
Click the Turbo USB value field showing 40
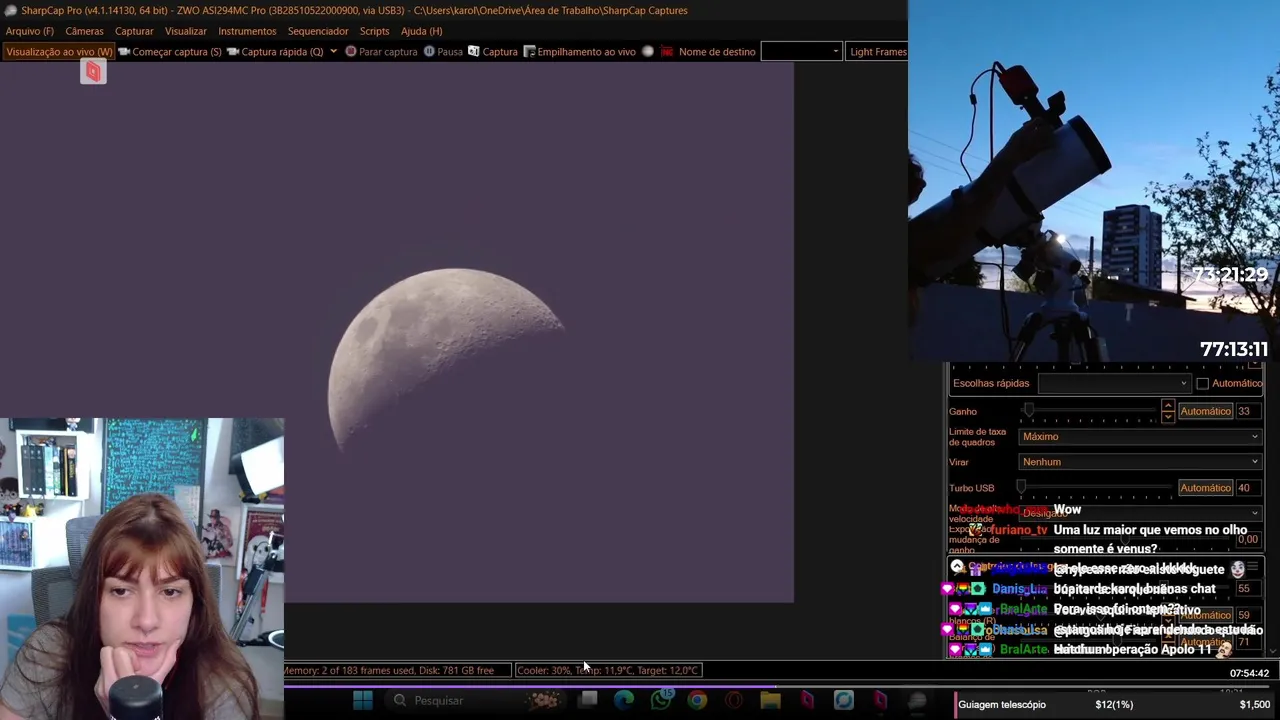click(x=1248, y=488)
